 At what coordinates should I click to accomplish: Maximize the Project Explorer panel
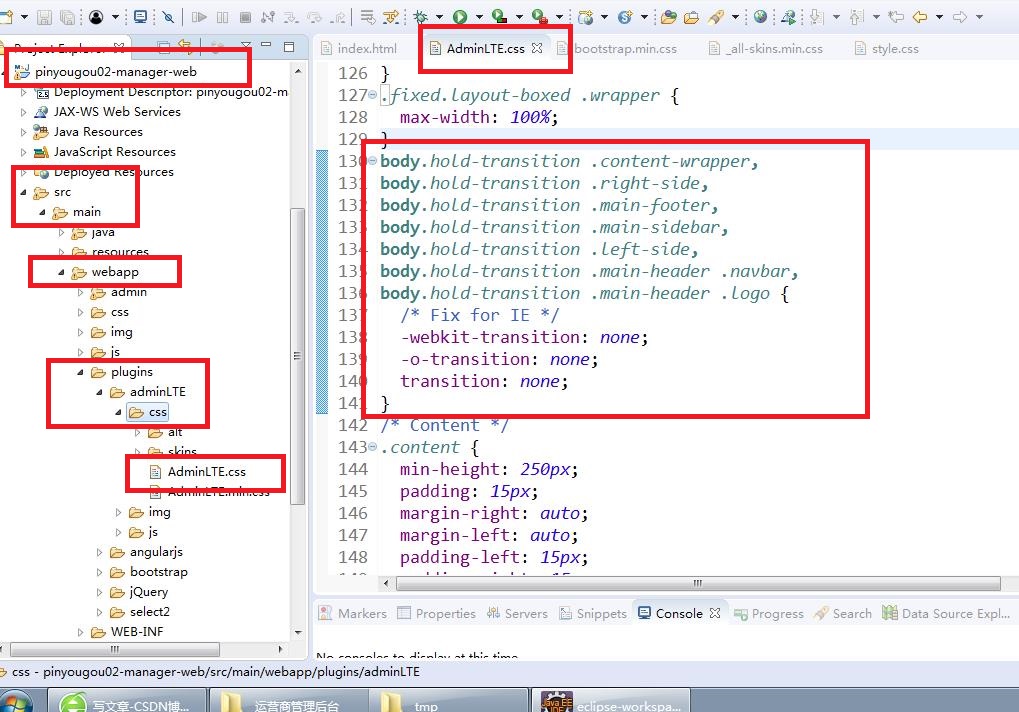tap(289, 46)
